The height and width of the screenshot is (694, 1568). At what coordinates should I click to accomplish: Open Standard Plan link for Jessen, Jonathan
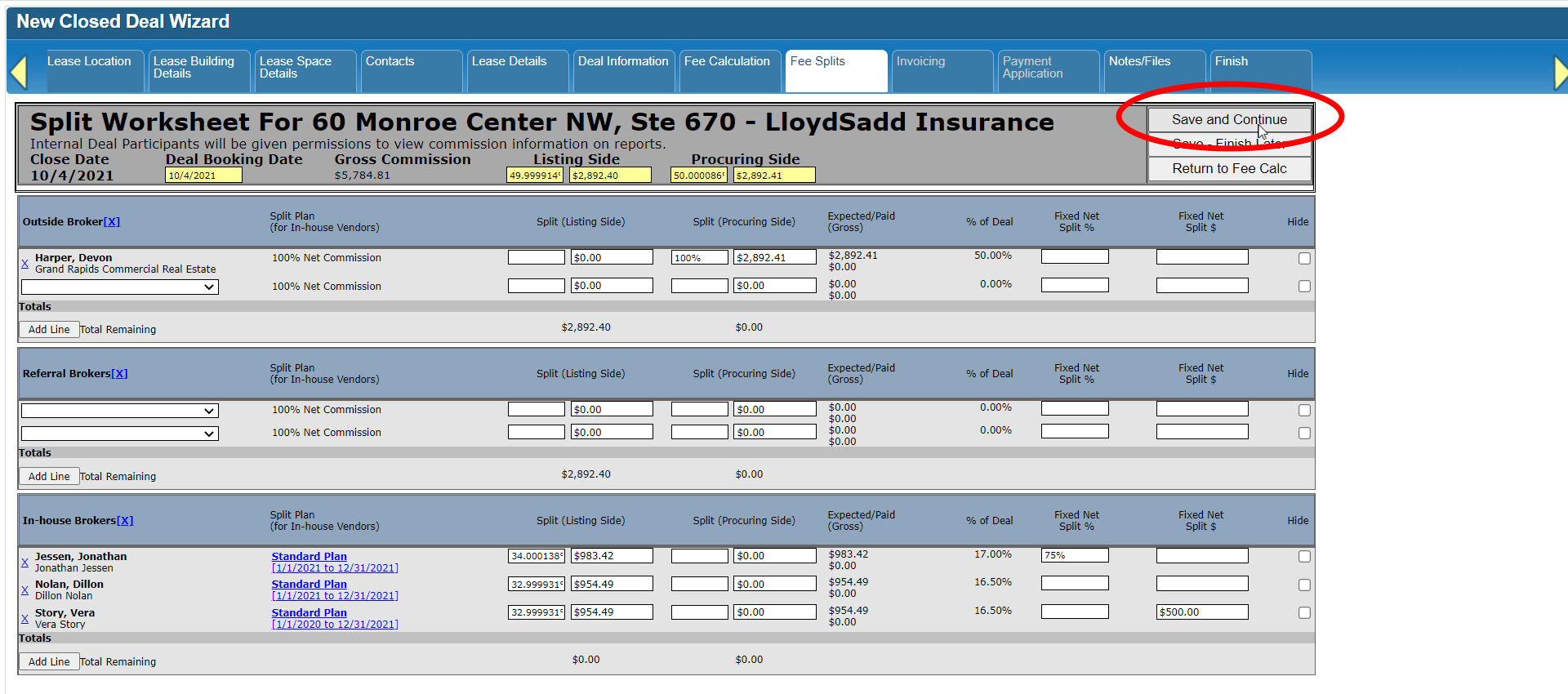(309, 557)
